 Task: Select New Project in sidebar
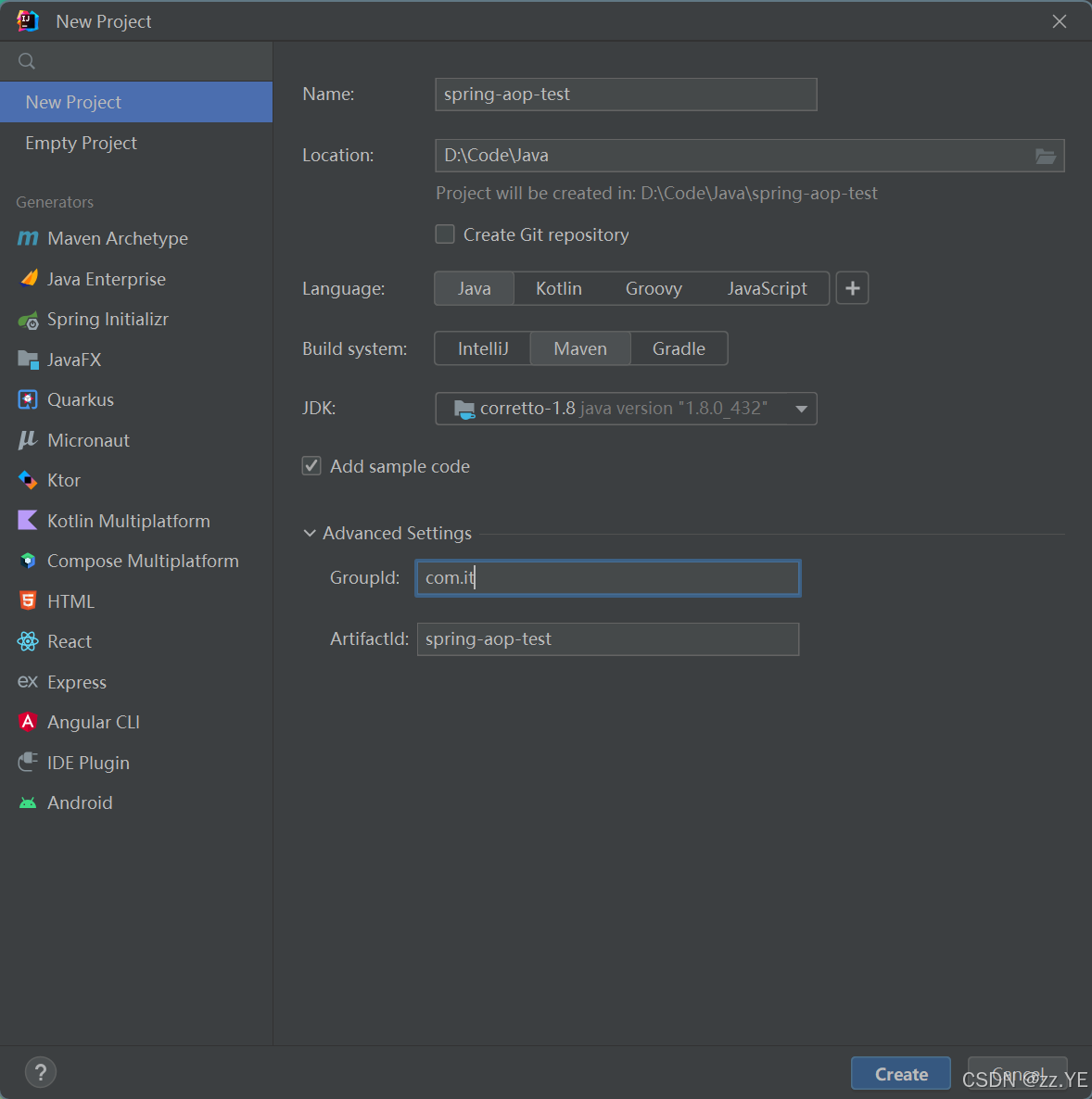[136, 102]
